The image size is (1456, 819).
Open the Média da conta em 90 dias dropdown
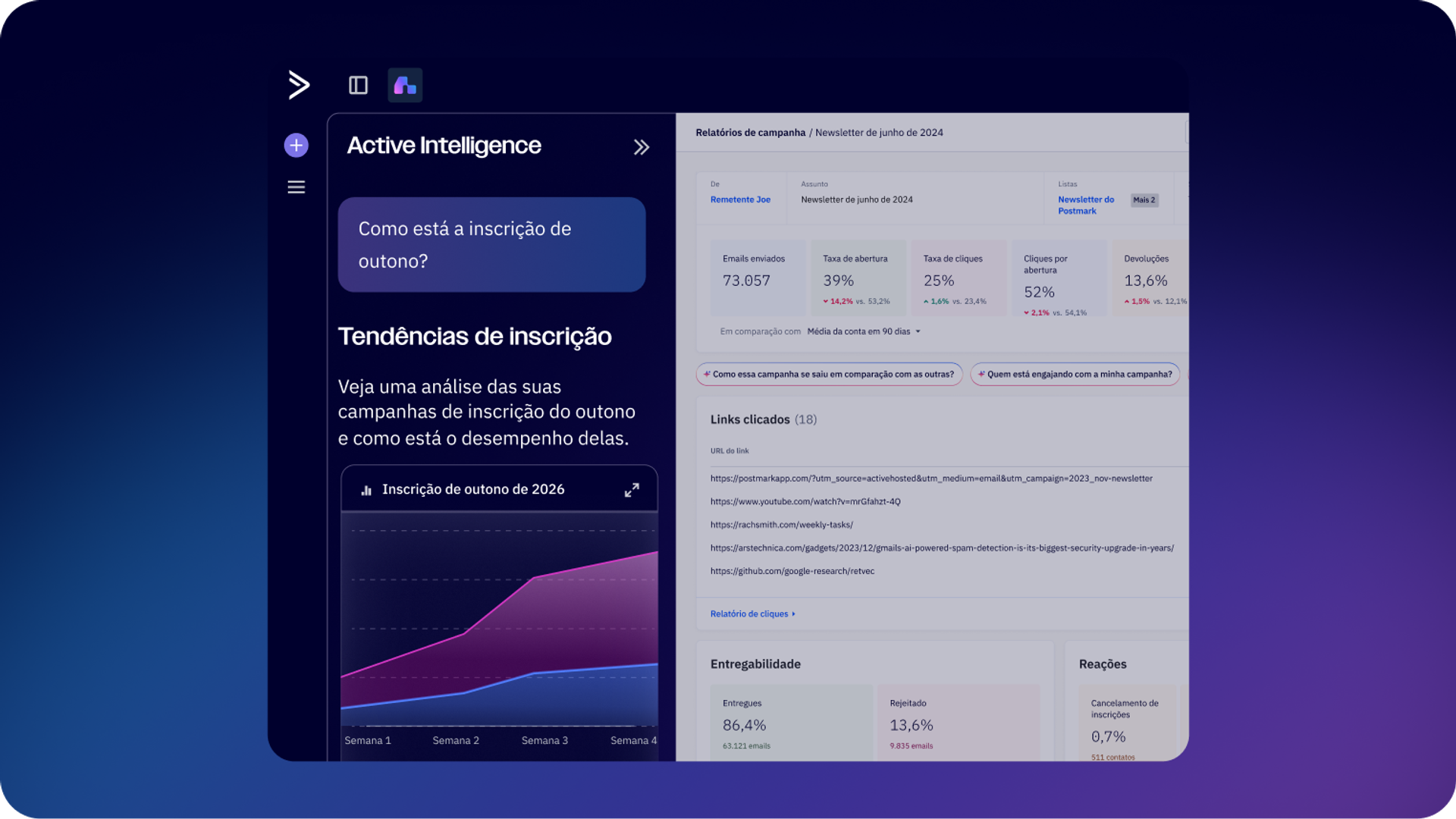[864, 331]
